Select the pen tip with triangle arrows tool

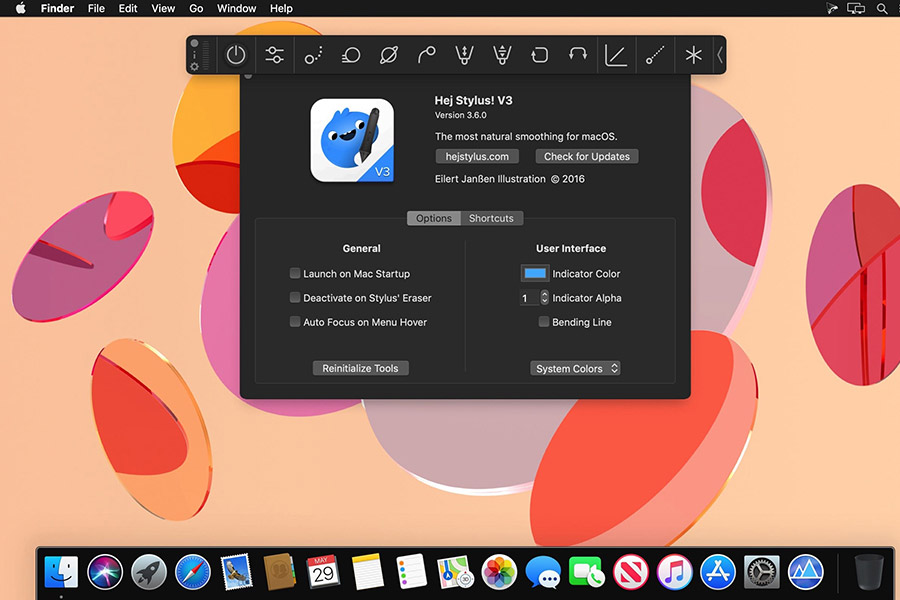coord(502,55)
